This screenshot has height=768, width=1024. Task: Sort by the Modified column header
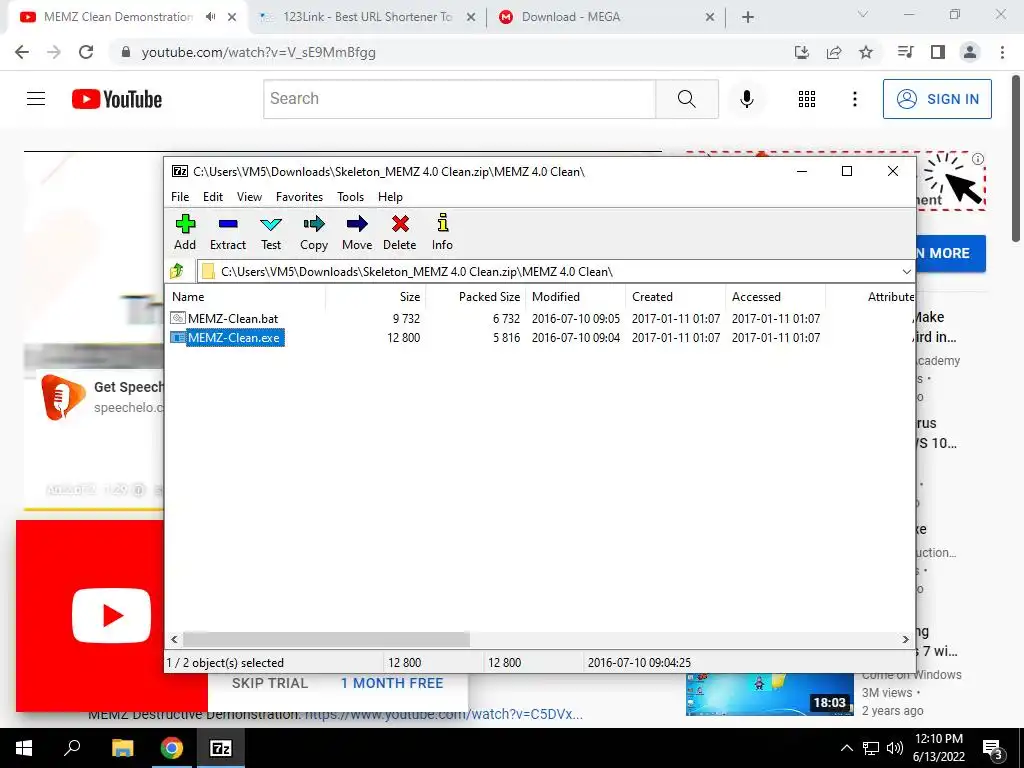(575, 296)
